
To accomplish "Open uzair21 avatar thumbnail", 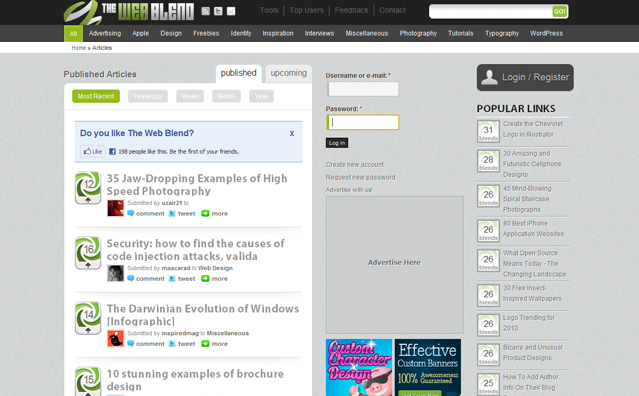I will pyautogui.click(x=115, y=208).
